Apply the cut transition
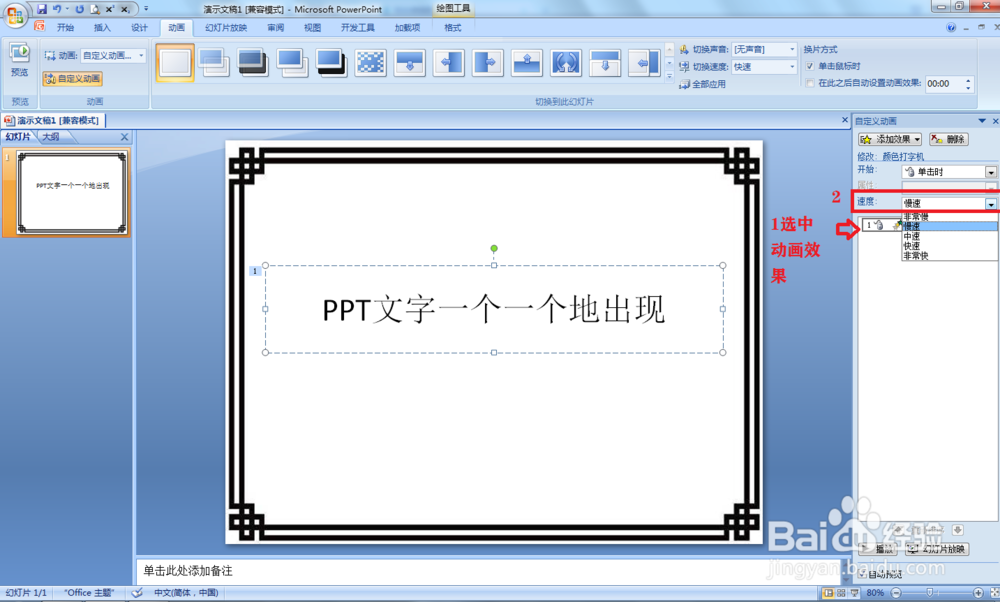The image size is (1000, 602). click(x=292, y=62)
